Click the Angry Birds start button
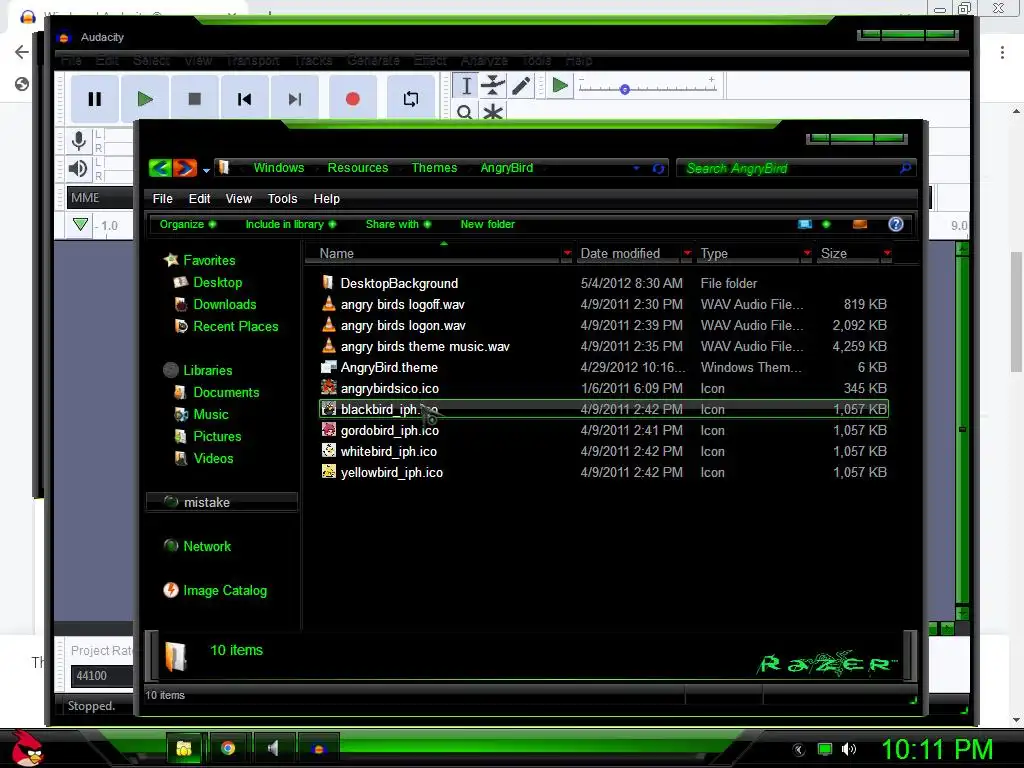This screenshot has width=1024, height=768. (28, 748)
